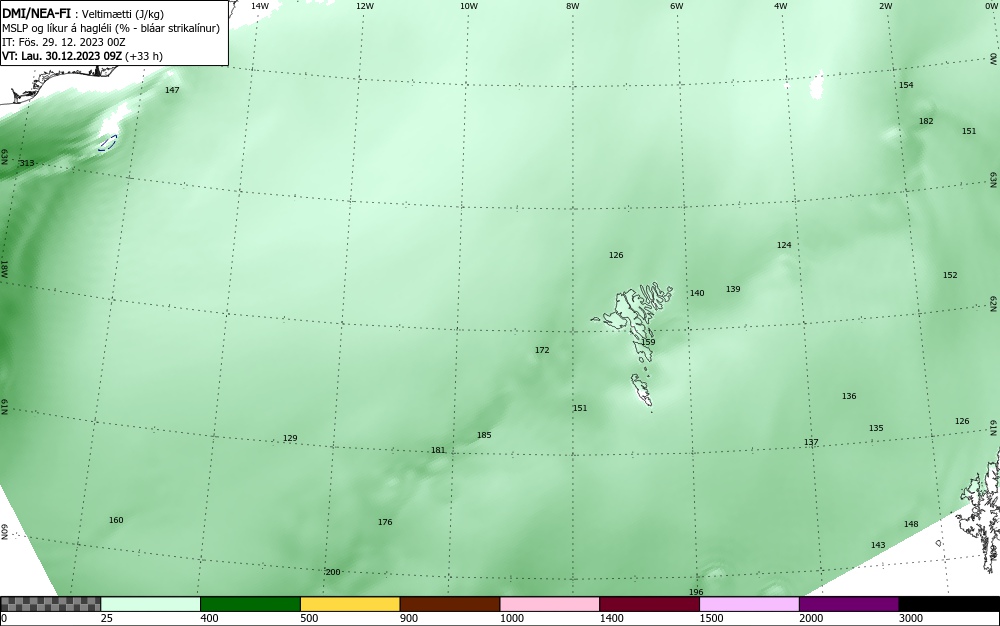Viewport: 1000px width, 626px height.
Task: Click the 12W longitude label
Action: pyautogui.click(x=365, y=6)
